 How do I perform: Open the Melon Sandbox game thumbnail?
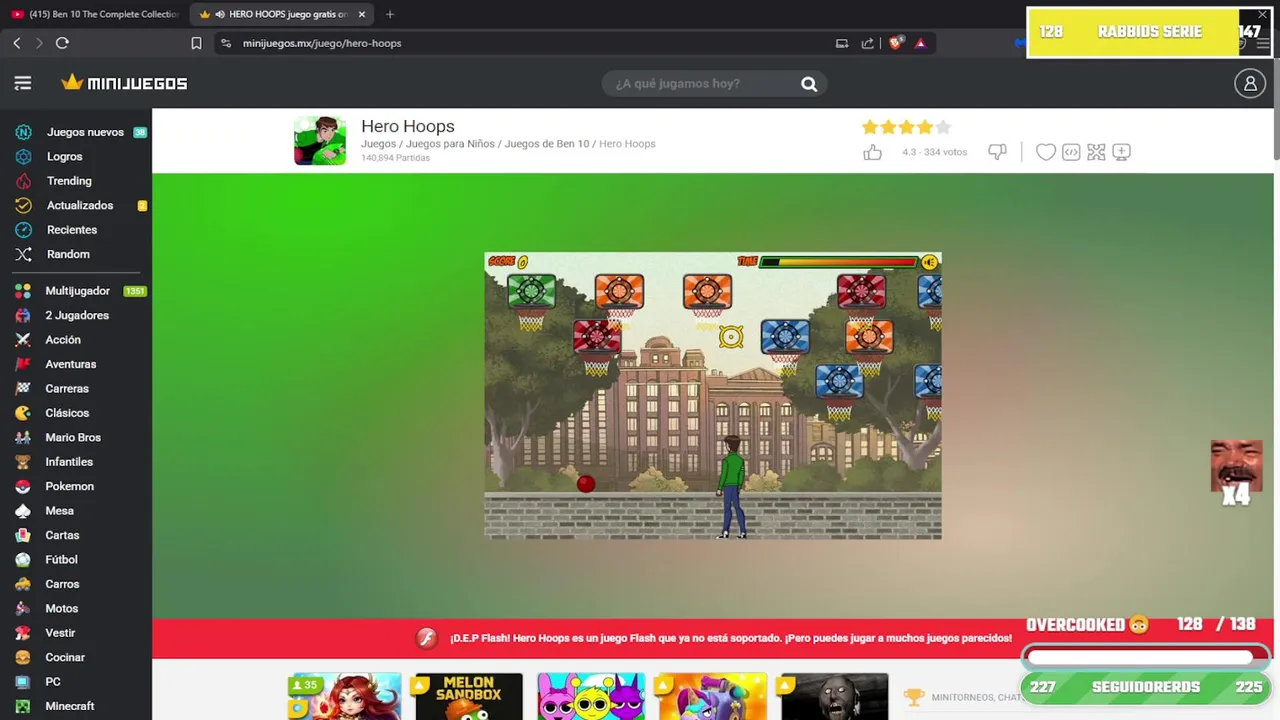point(469,697)
